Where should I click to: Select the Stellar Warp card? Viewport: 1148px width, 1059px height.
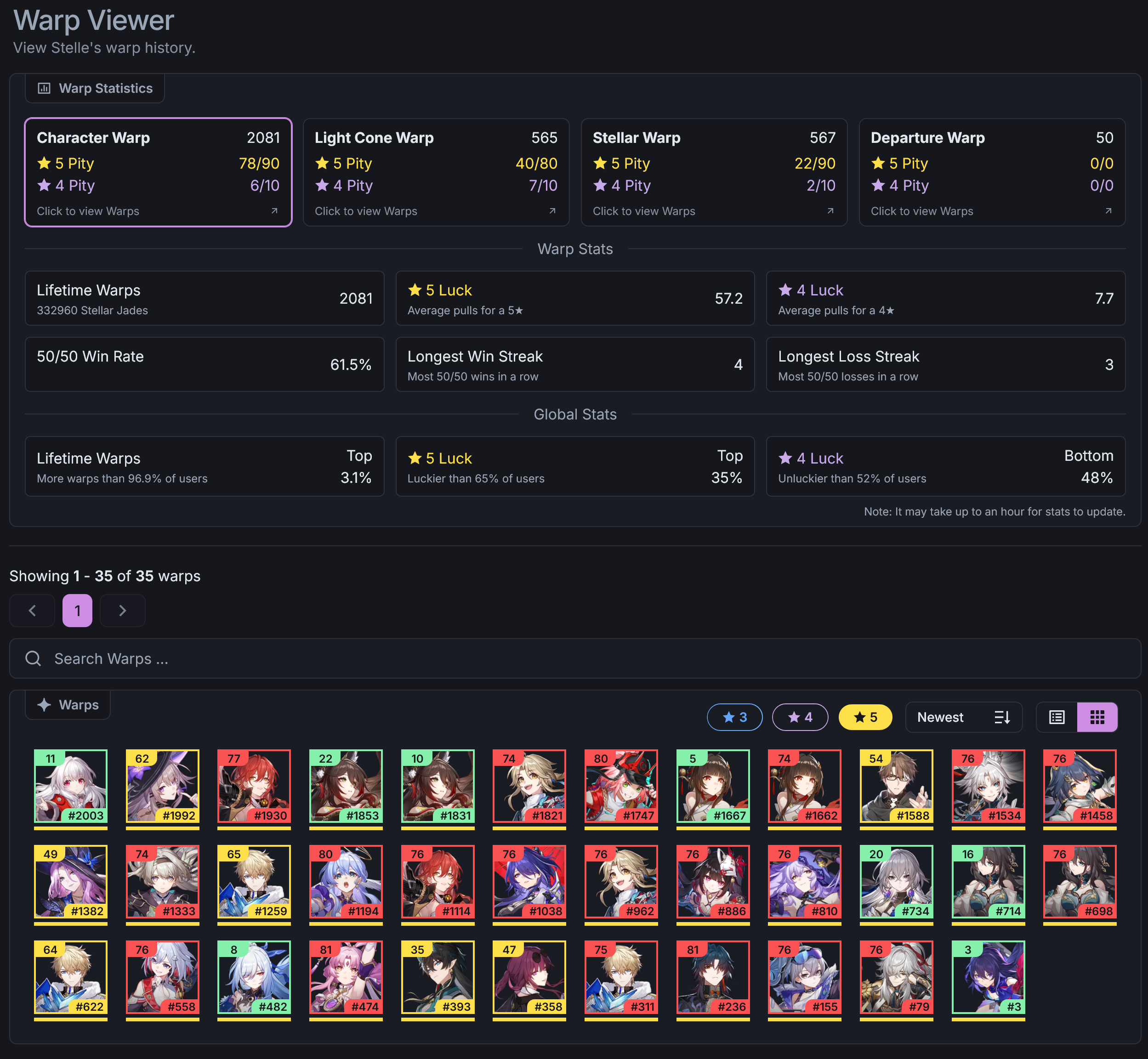[714, 172]
